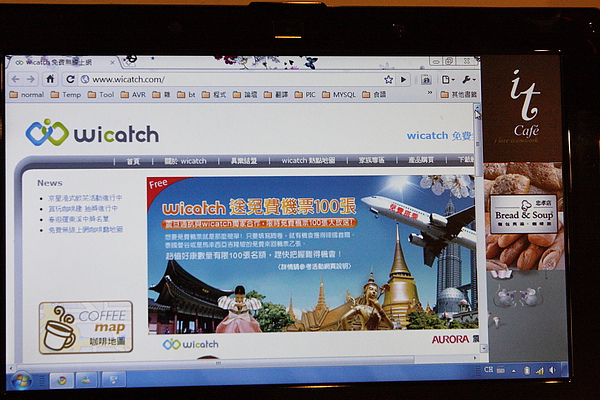This screenshot has height=400, width=600.
Task: Click the fourth News list link
Action: (x=86, y=230)
